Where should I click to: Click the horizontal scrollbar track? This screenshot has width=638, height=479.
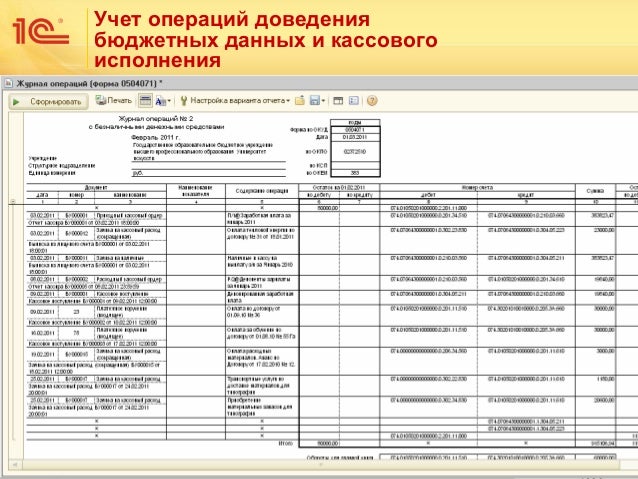pyautogui.click(x=321, y=464)
